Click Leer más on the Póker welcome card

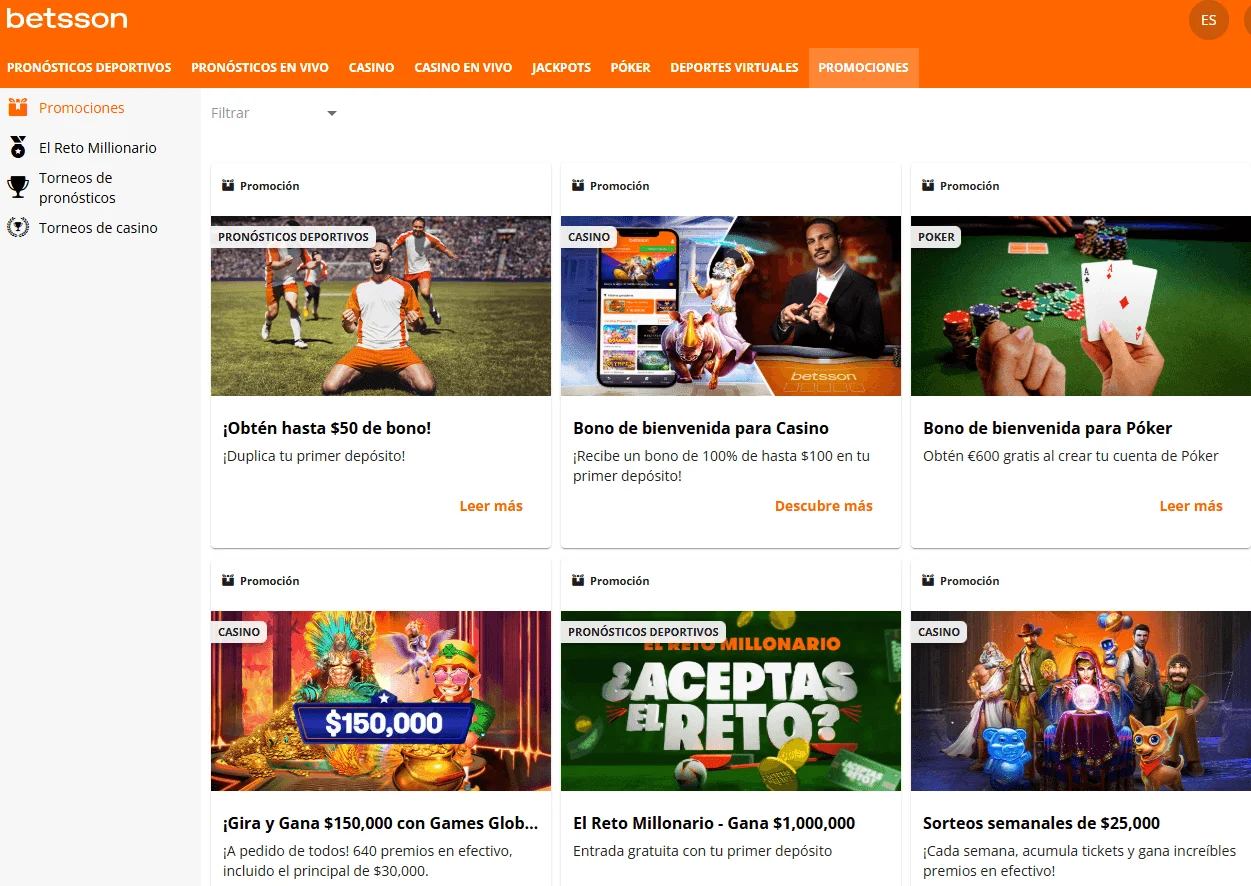pos(1191,506)
